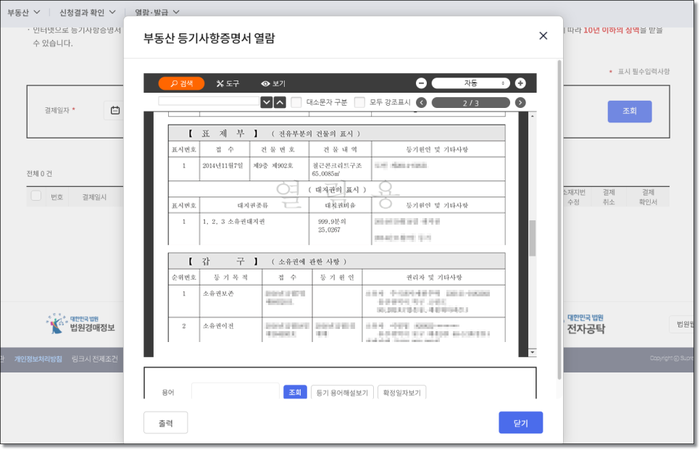Open the 개인정보처리방침 footer link
The height and width of the screenshot is (450, 700).
(x=38, y=359)
